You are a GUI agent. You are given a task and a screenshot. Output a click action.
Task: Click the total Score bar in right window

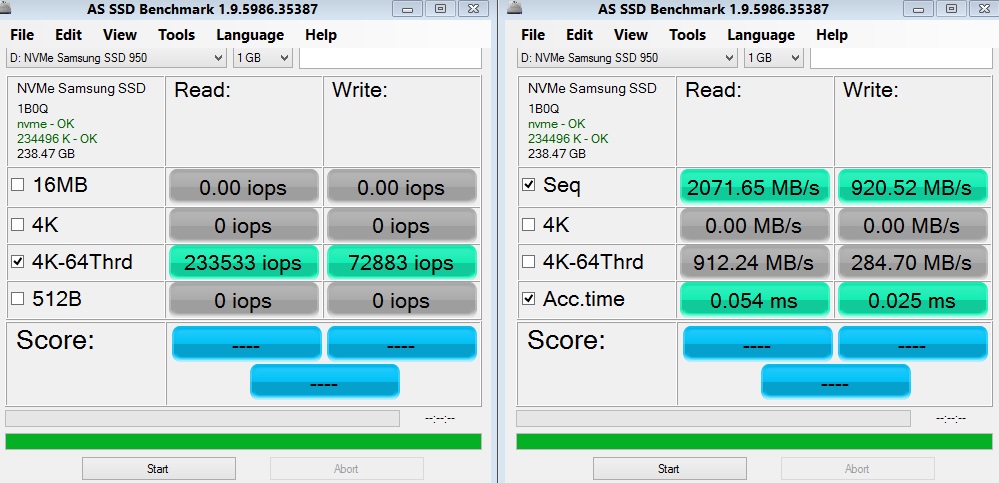point(836,381)
